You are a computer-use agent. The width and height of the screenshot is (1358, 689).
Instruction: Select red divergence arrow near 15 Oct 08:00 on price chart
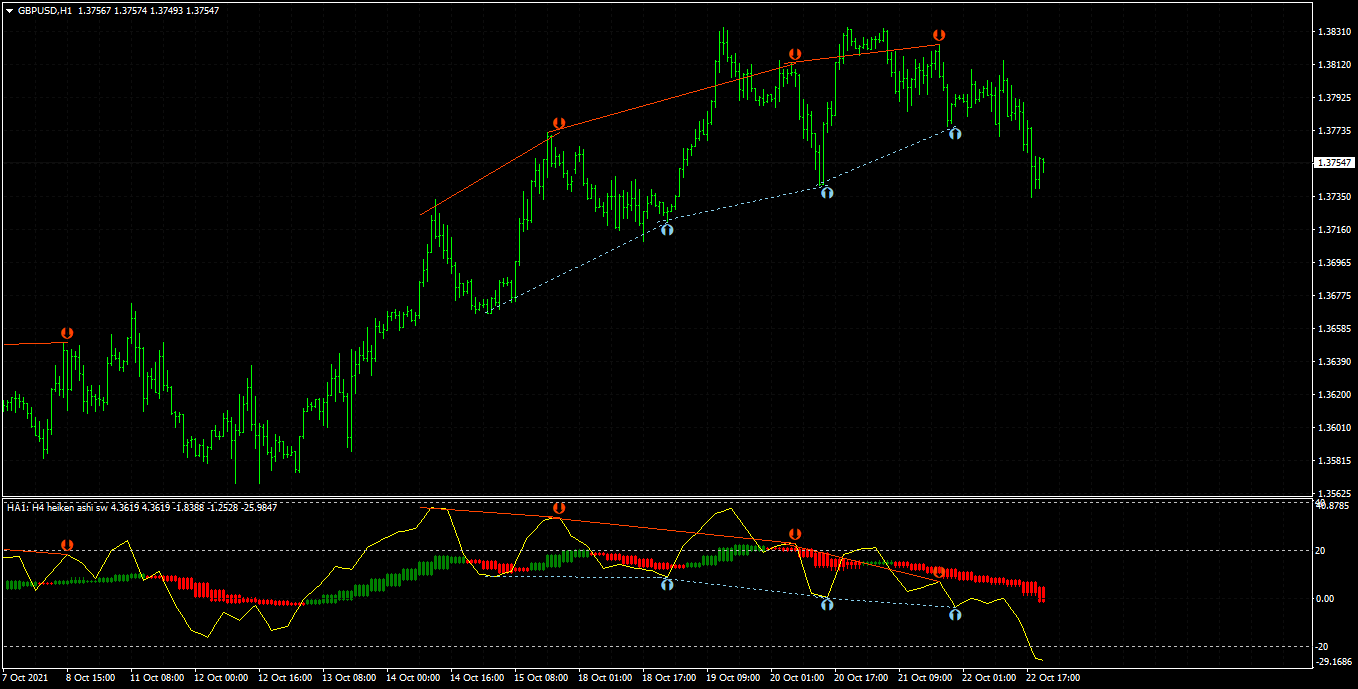(558, 124)
